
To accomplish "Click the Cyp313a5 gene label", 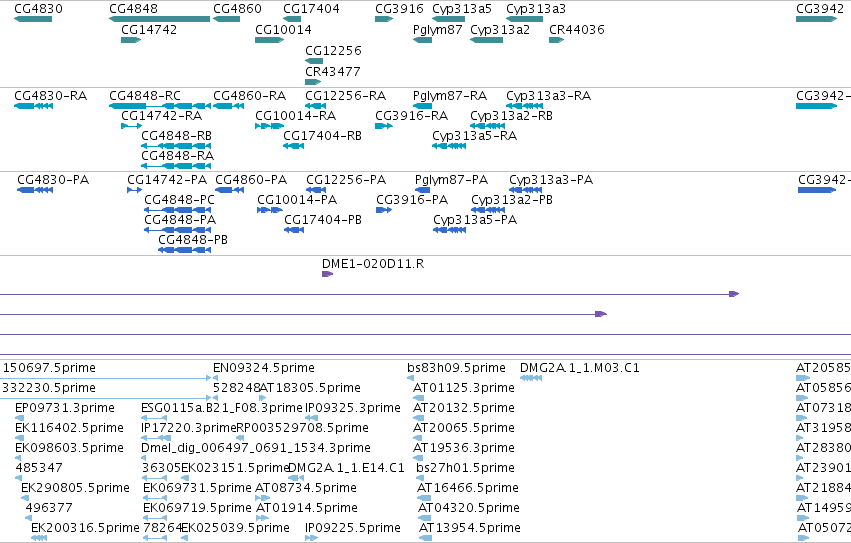I will point(462,9).
